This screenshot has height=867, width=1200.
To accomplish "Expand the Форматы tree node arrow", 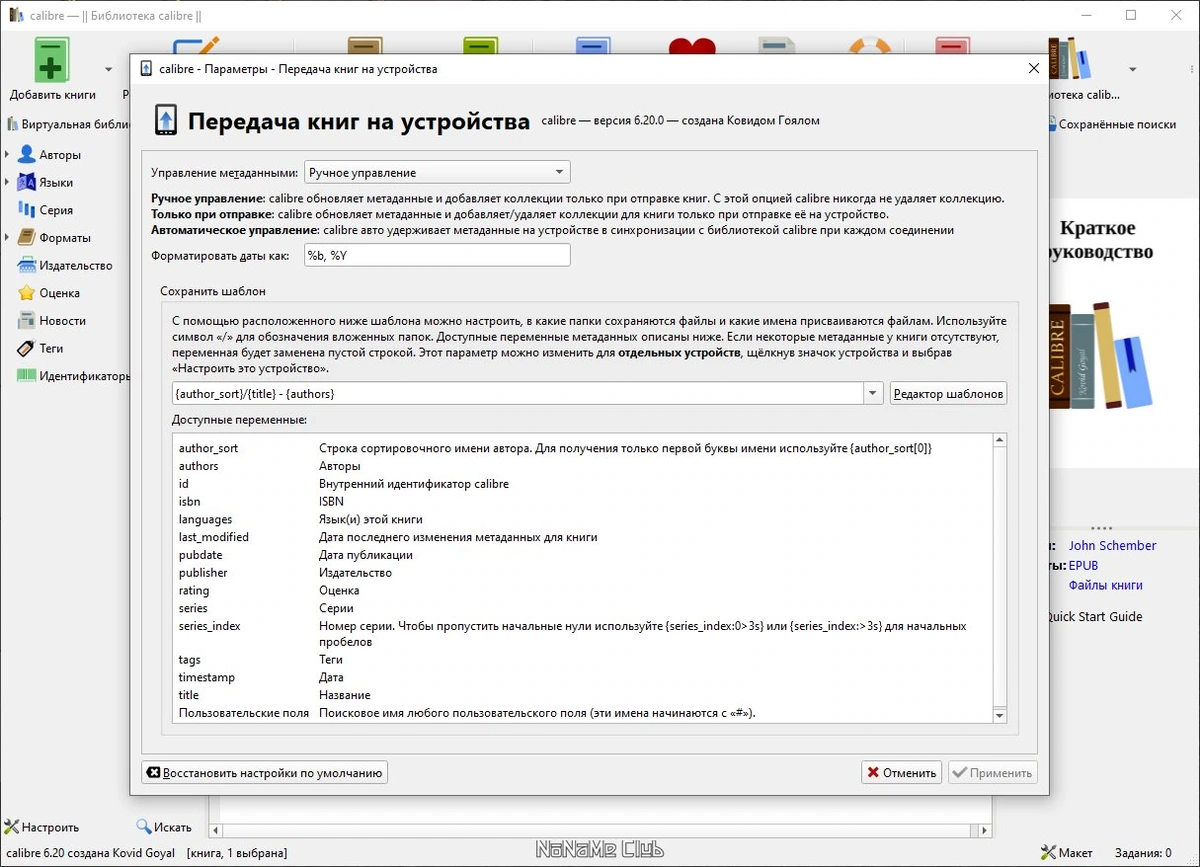I will [x=8, y=238].
